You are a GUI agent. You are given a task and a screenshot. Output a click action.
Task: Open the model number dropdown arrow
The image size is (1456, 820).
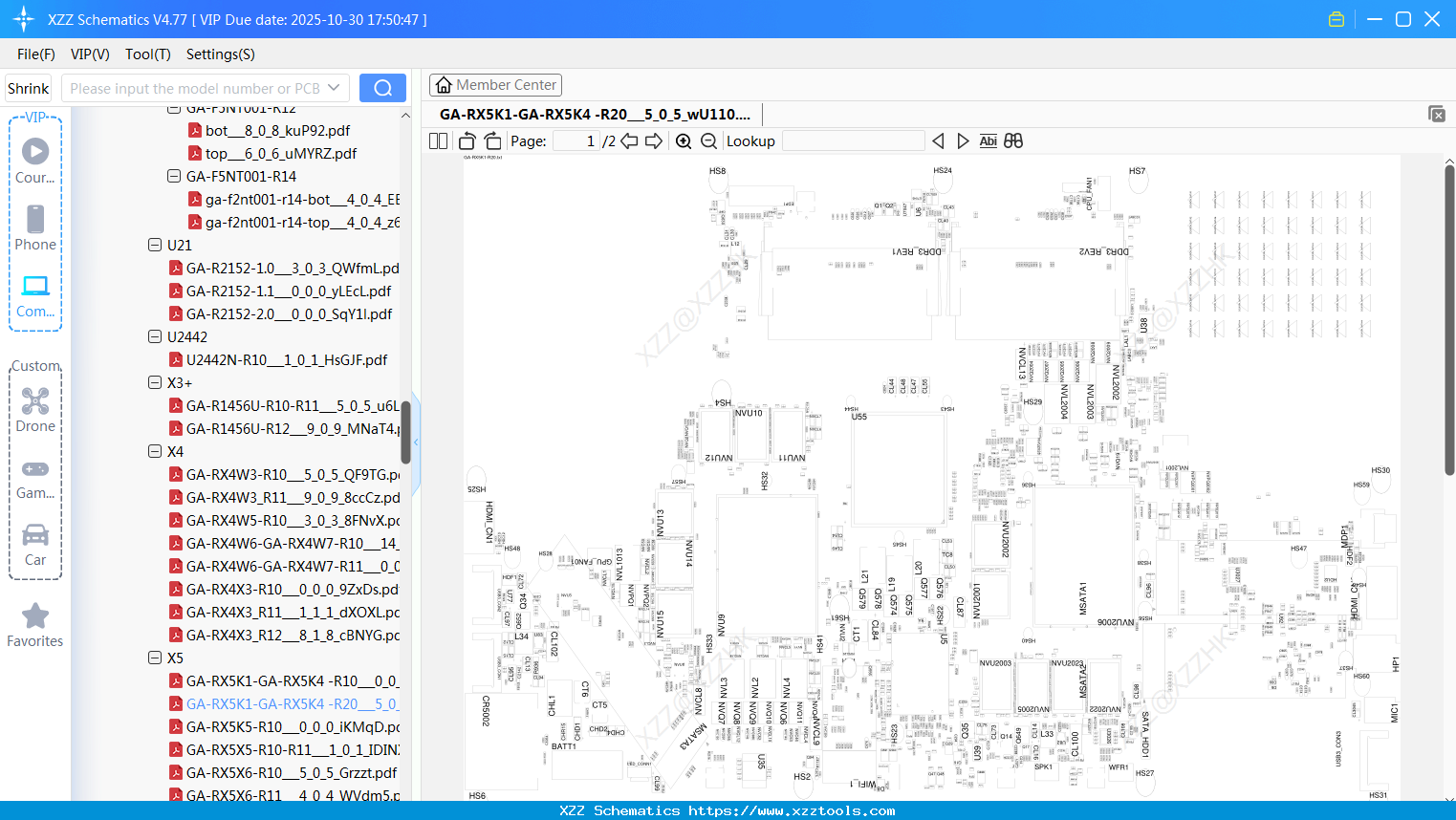(334, 88)
